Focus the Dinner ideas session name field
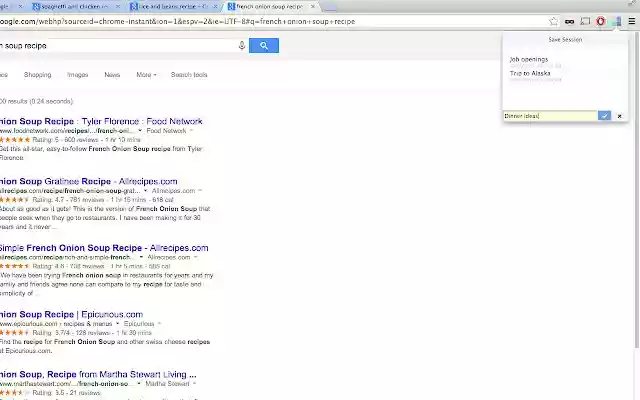The height and width of the screenshot is (400, 640). [x=550, y=116]
